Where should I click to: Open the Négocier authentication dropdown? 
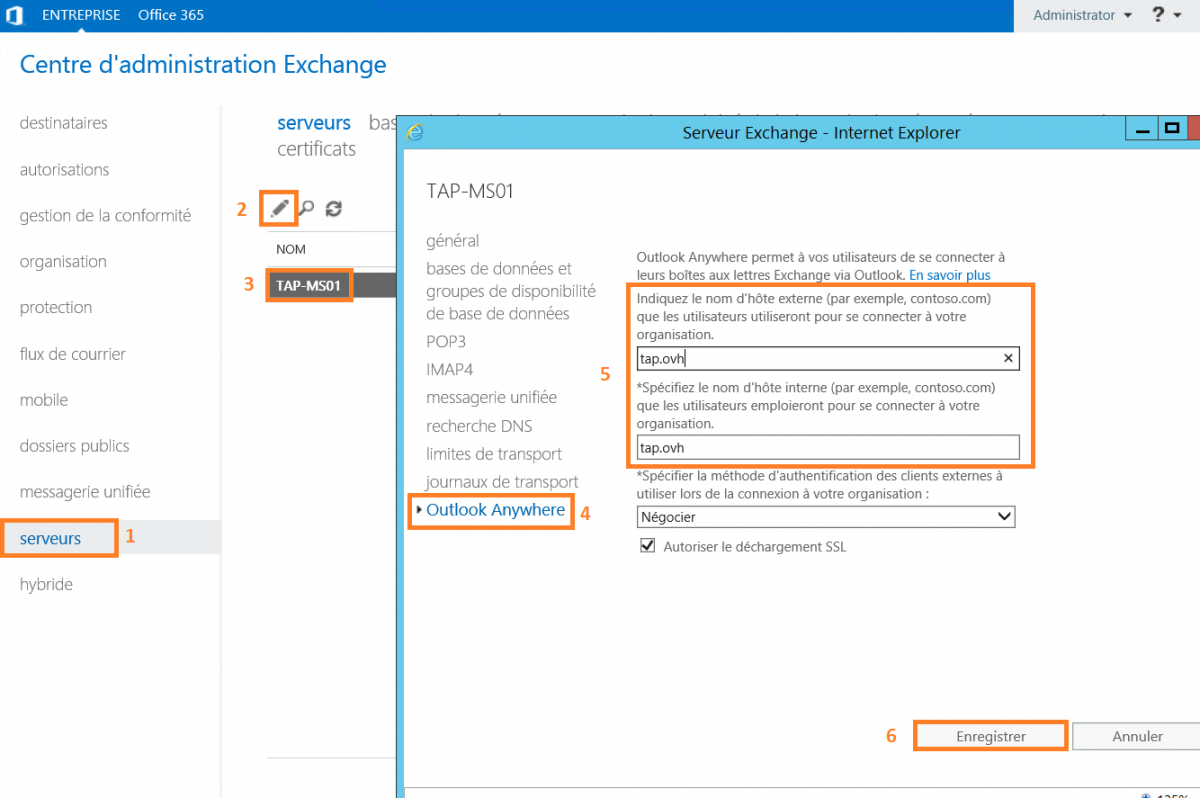click(x=826, y=517)
